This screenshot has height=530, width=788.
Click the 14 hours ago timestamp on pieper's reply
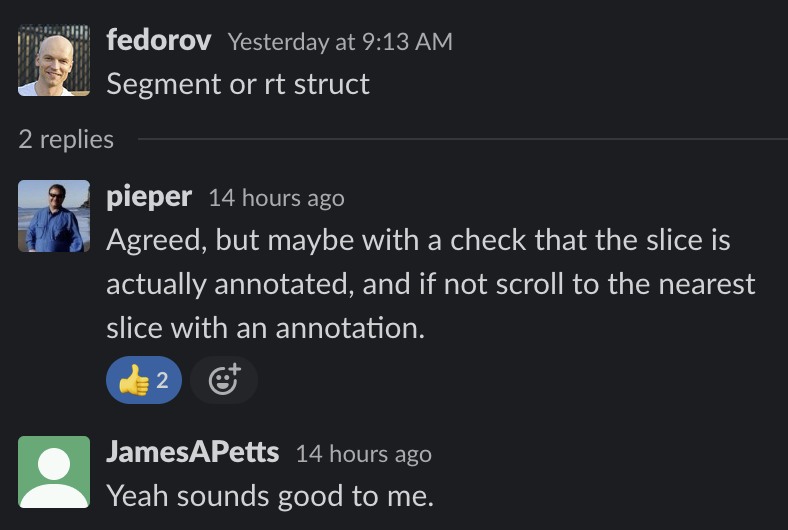[276, 198]
